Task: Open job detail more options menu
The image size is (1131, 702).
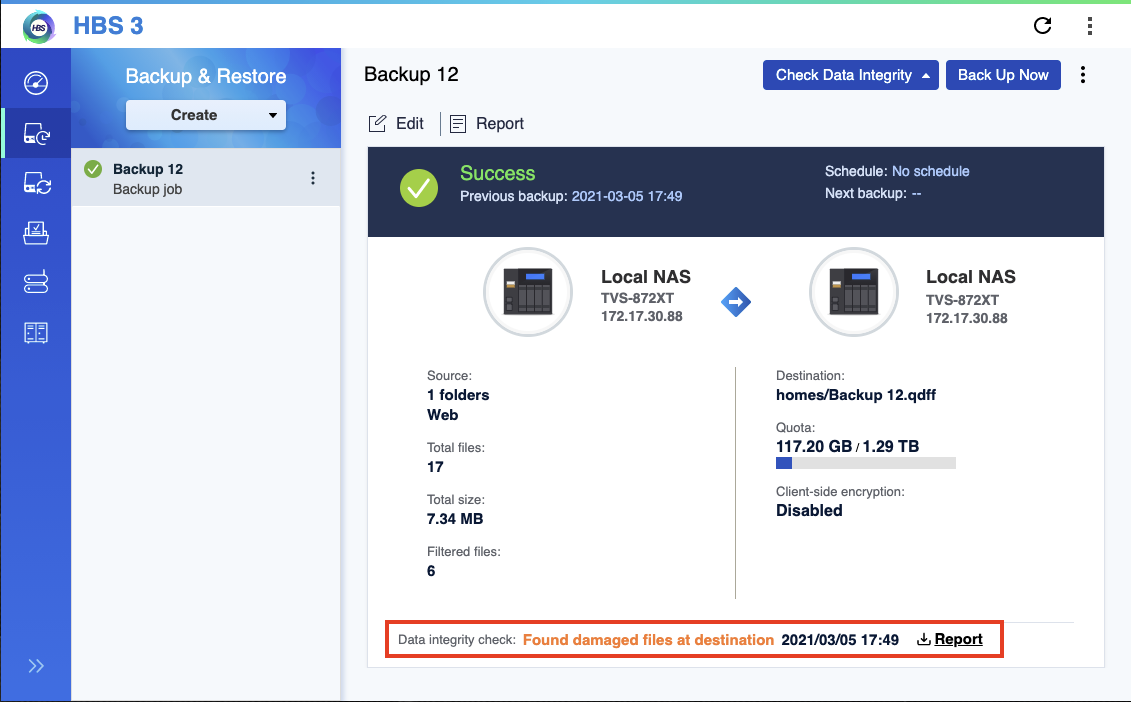Action: click(x=1083, y=75)
